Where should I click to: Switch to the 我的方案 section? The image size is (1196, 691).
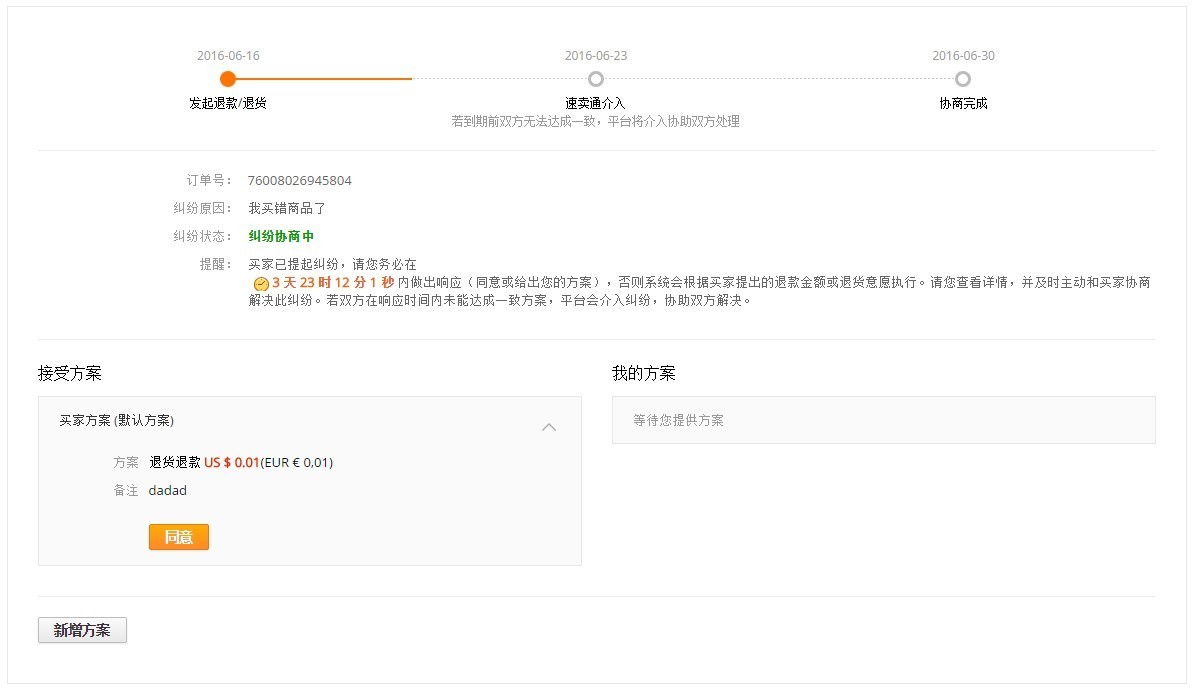click(x=643, y=372)
